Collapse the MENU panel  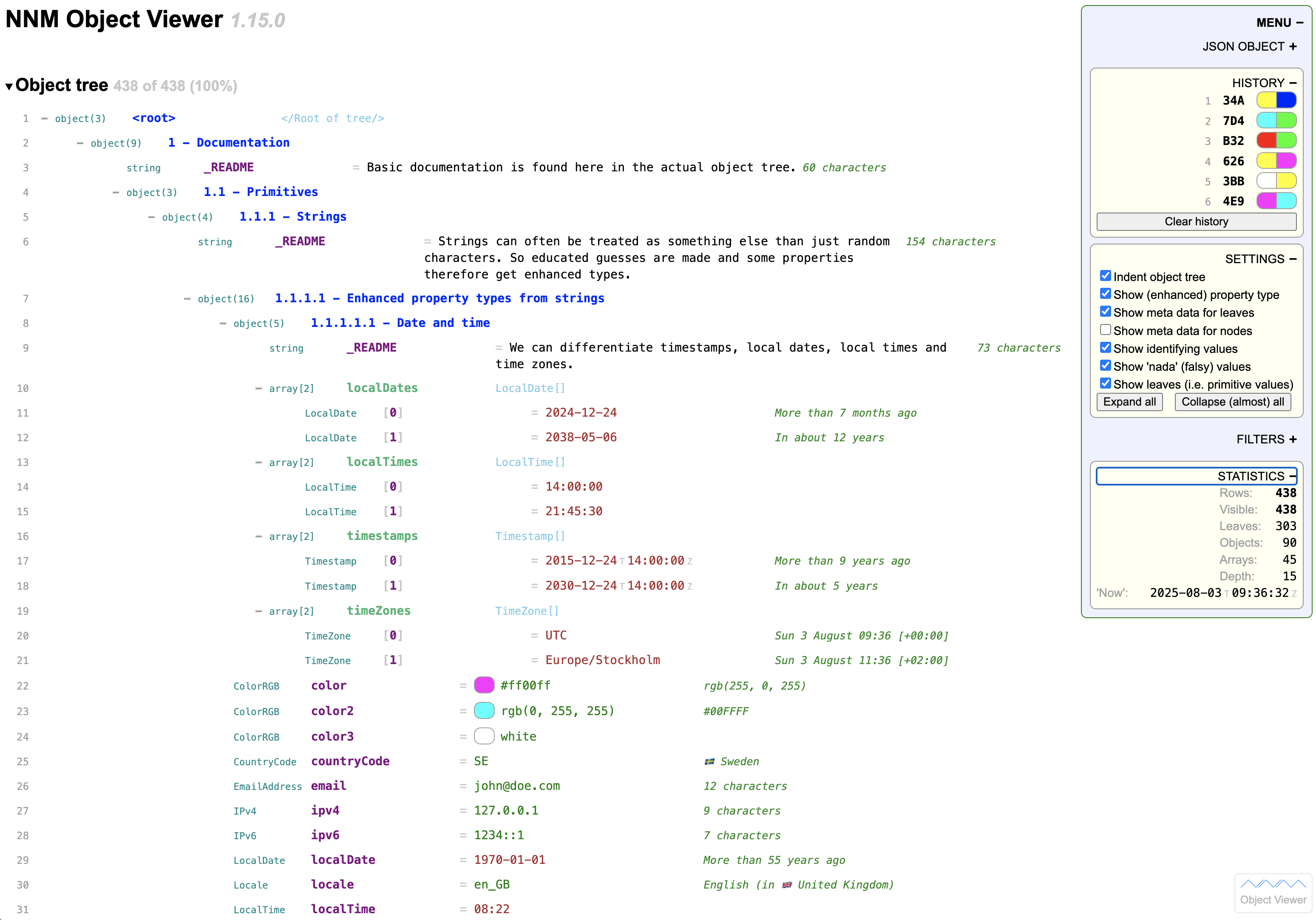[1279, 23]
